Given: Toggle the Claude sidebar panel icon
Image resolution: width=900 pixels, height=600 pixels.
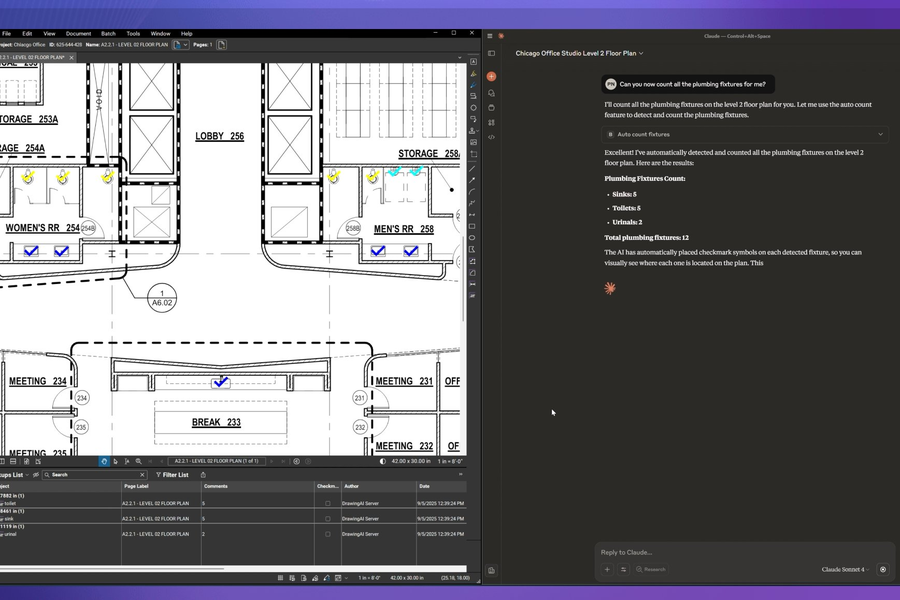Looking at the screenshot, I should (x=491, y=53).
